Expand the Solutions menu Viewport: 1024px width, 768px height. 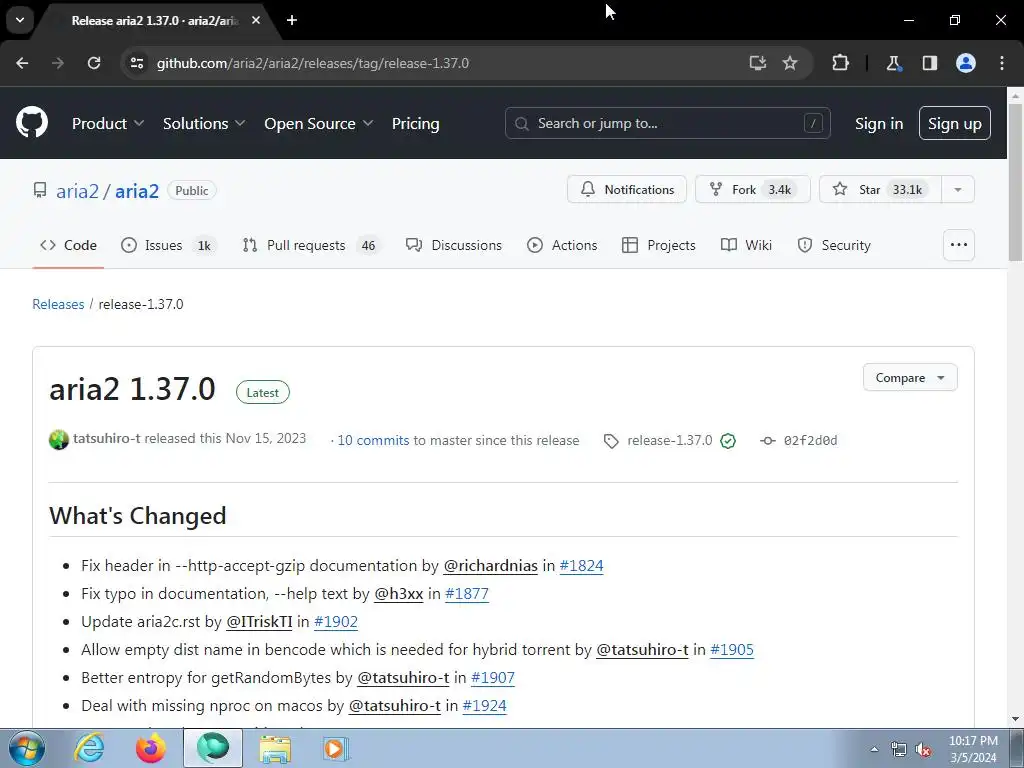(204, 123)
